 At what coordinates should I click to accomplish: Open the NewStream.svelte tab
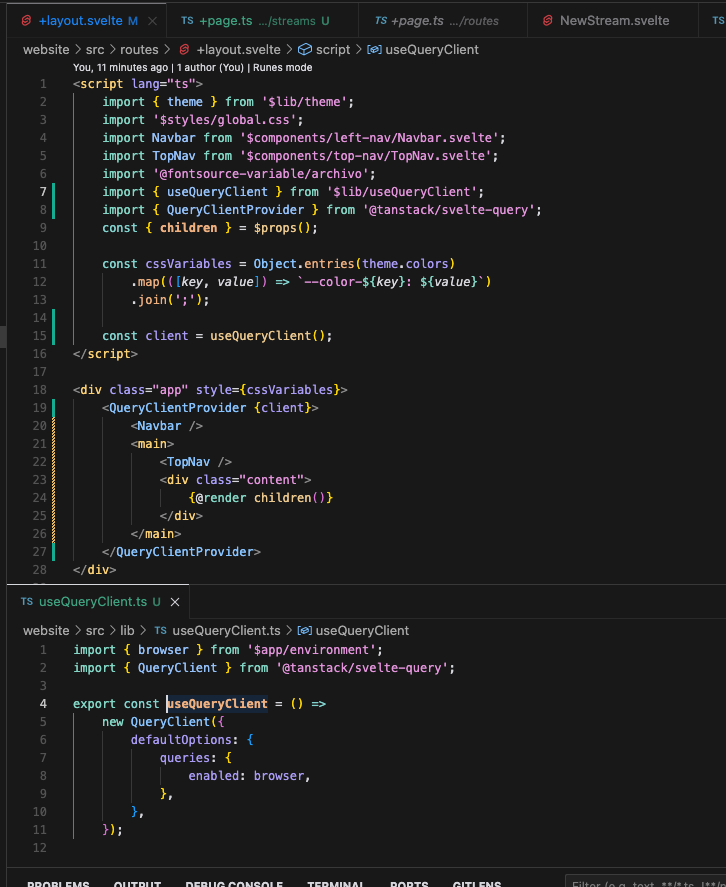tap(615, 21)
